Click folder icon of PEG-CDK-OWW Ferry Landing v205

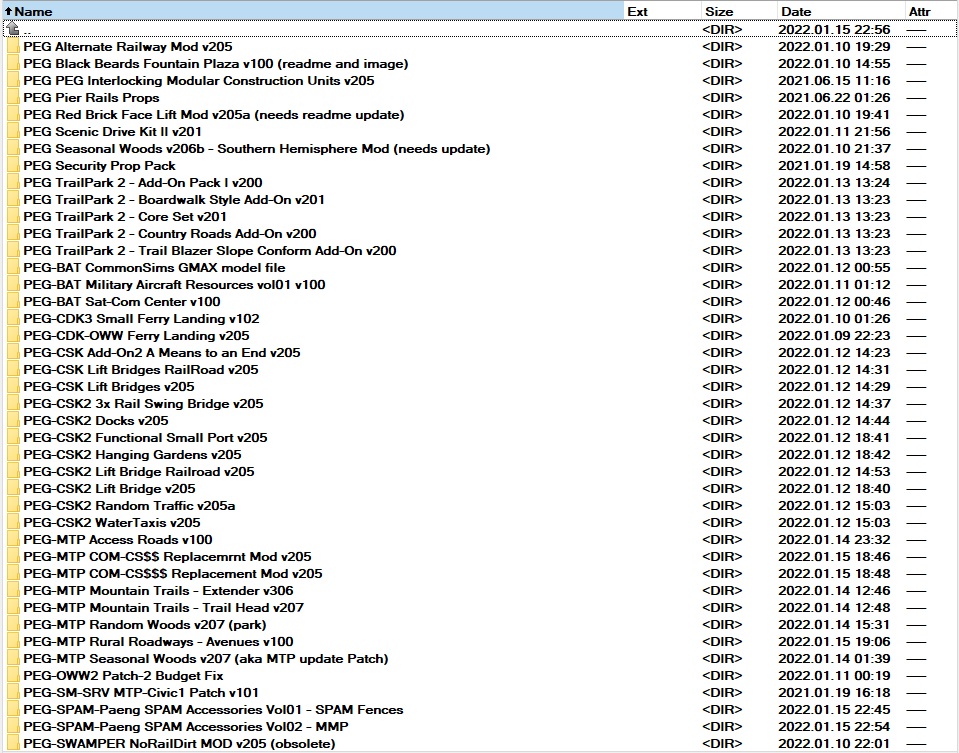(x=13, y=336)
